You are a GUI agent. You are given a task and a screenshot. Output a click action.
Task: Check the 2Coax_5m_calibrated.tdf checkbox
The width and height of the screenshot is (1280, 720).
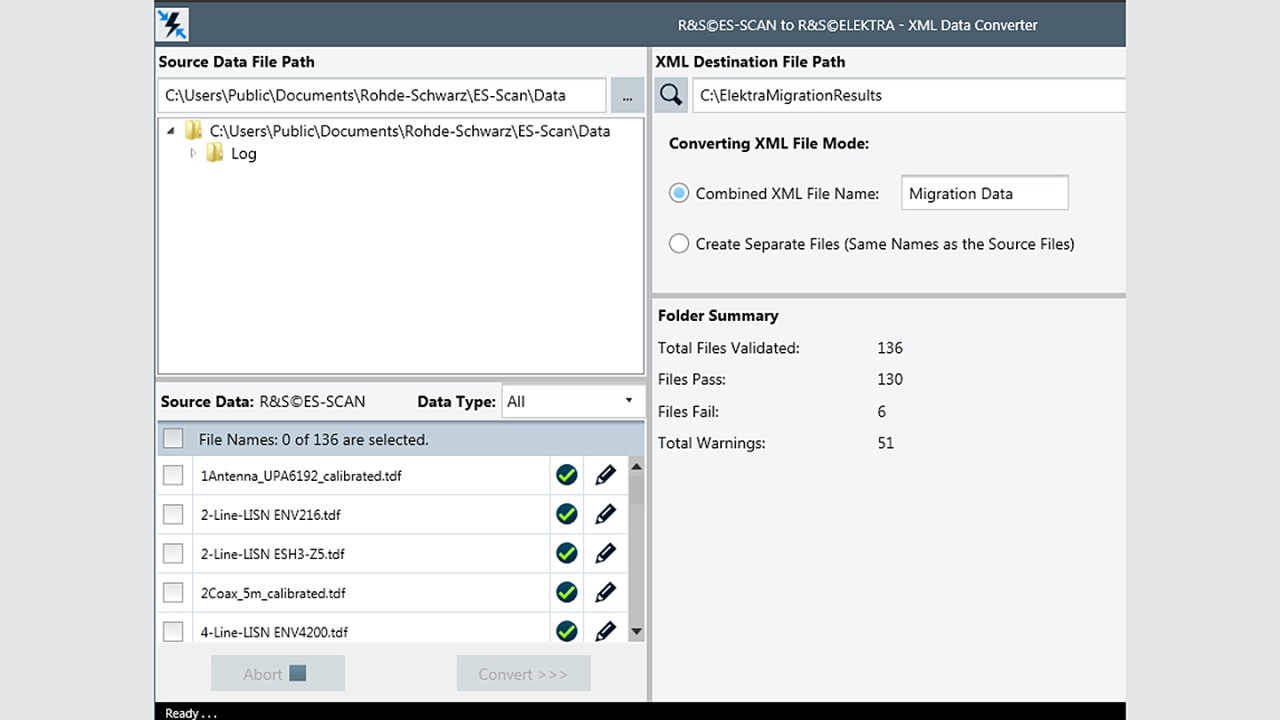tap(173, 592)
